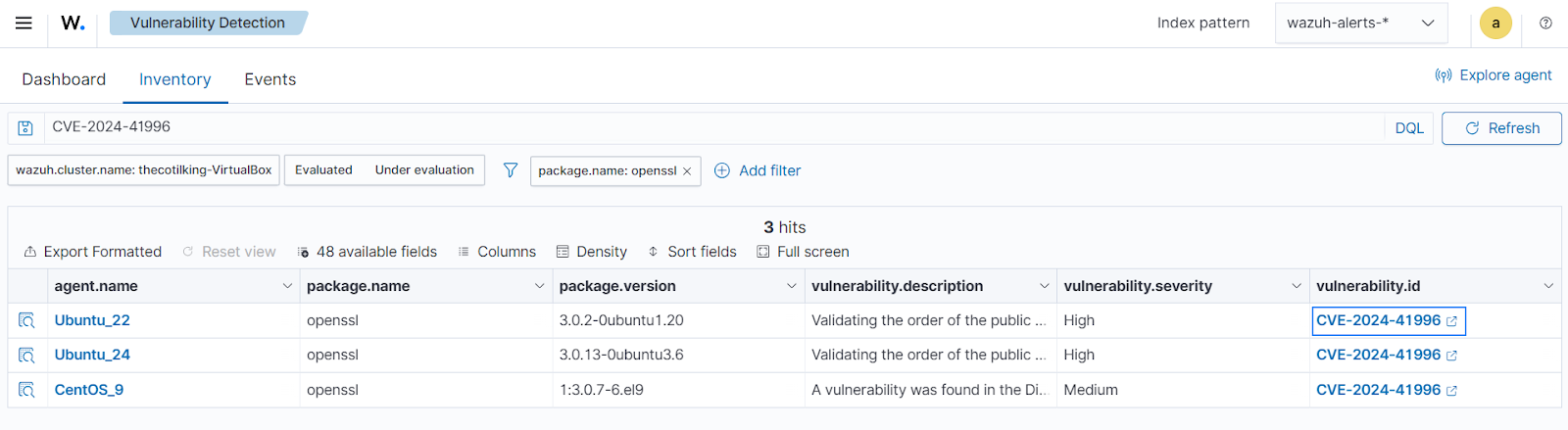Open the Index pattern wazuh-alerts-* dropdown
Screen dimensions: 1568x430
(1362, 23)
